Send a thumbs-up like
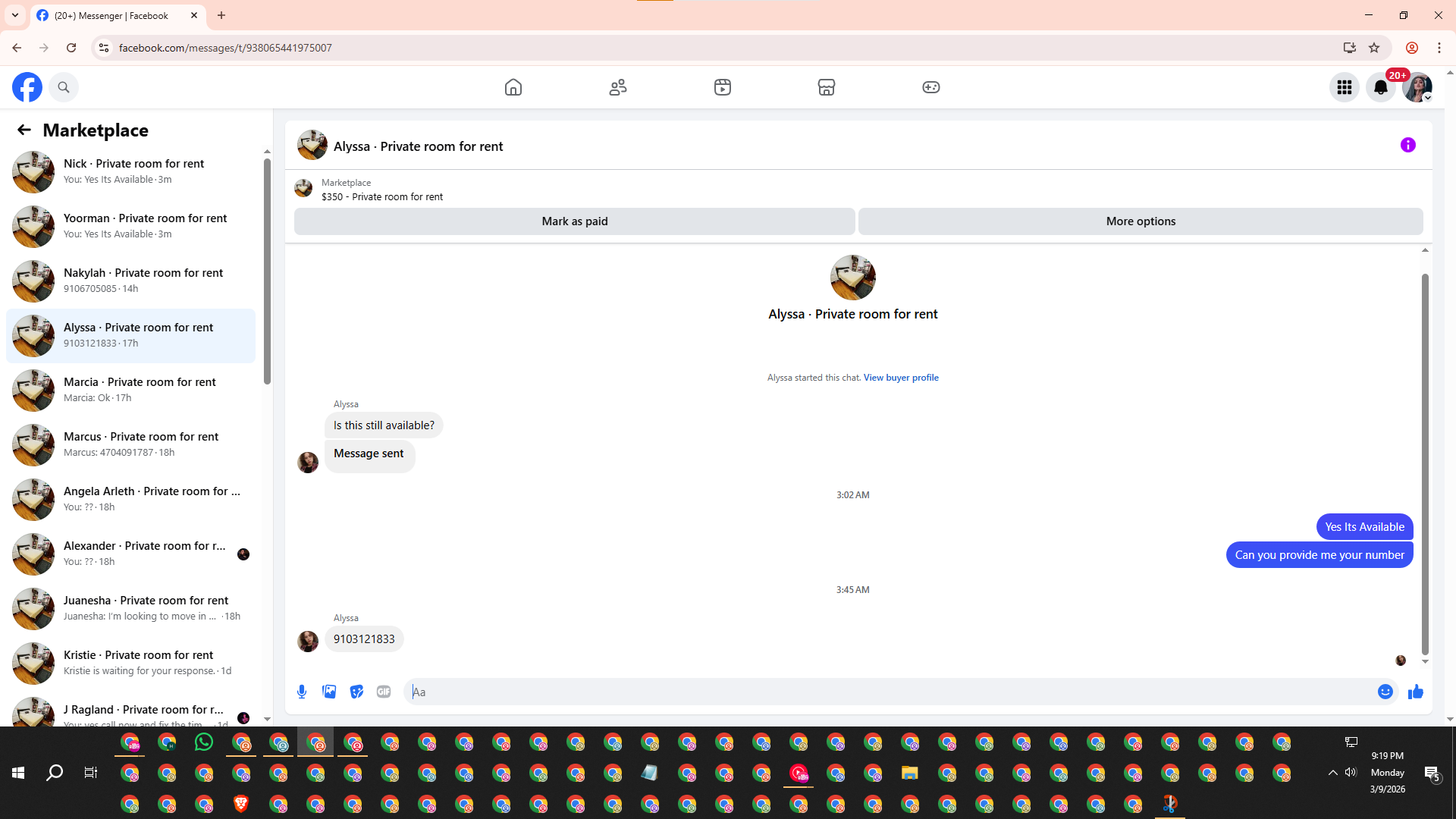The width and height of the screenshot is (1456, 819). 1415,692
